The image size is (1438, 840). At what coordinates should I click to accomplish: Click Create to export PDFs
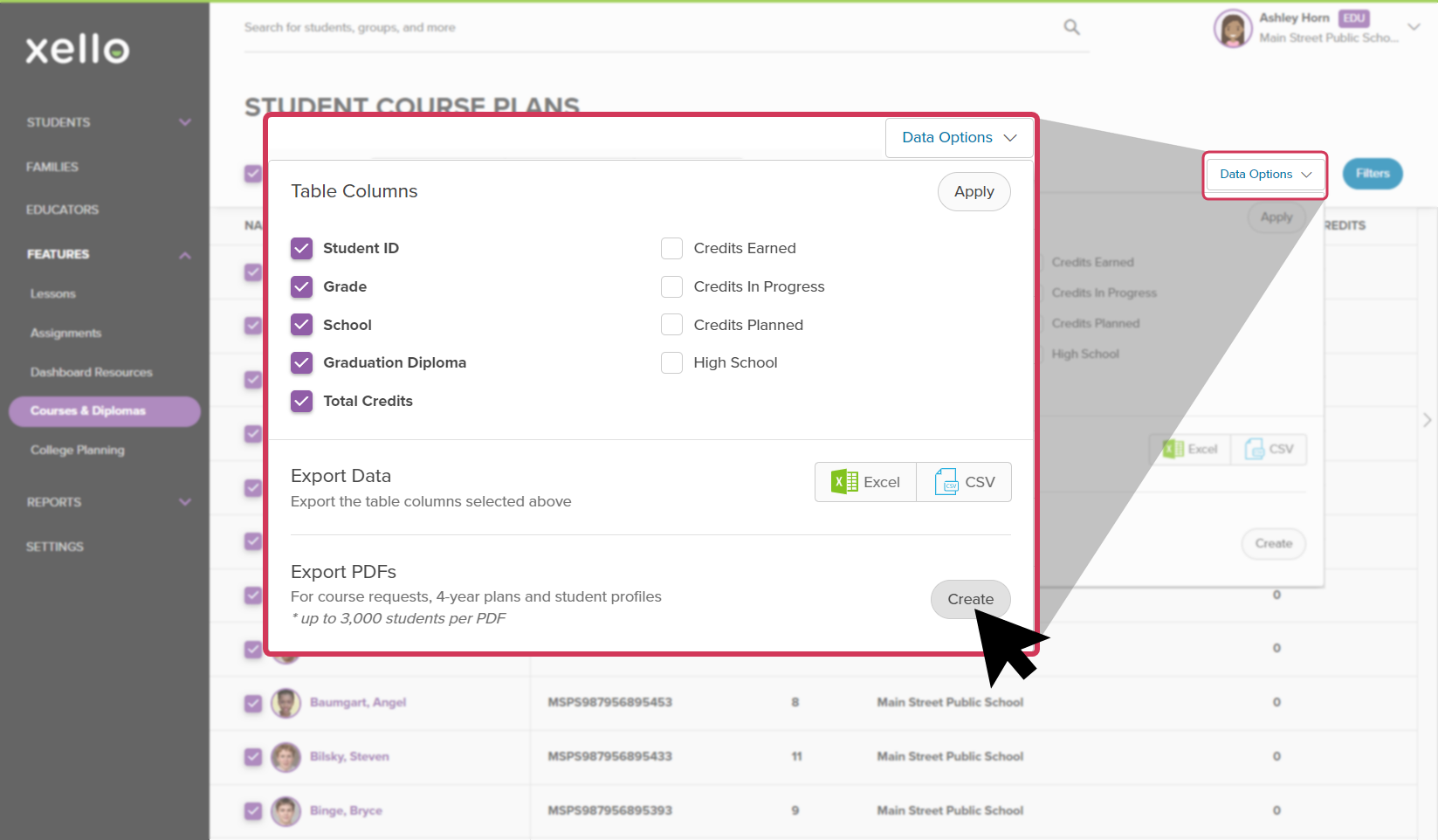971,599
